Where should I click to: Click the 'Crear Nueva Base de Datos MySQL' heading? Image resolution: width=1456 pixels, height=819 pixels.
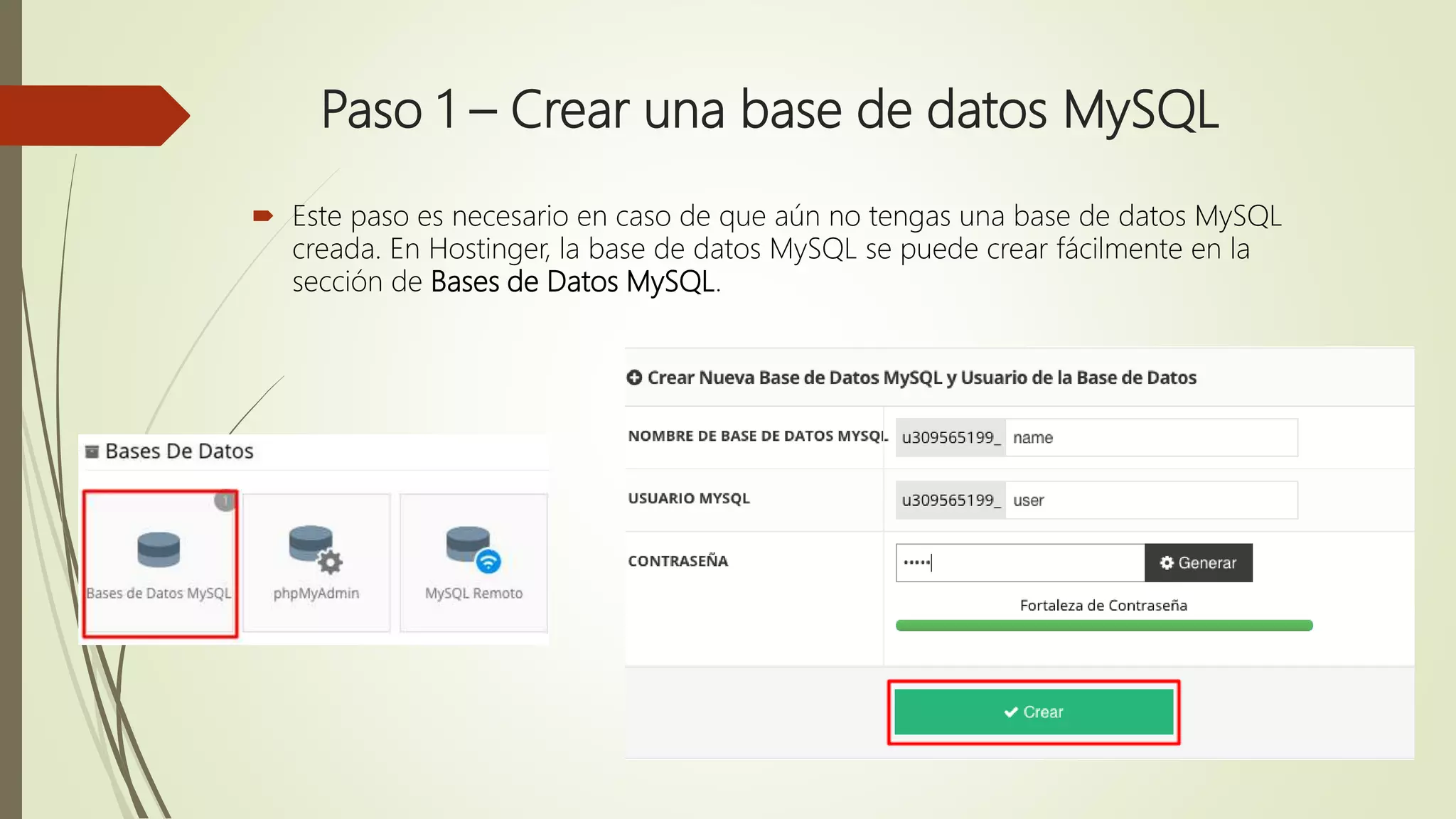pyautogui.click(x=922, y=378)
